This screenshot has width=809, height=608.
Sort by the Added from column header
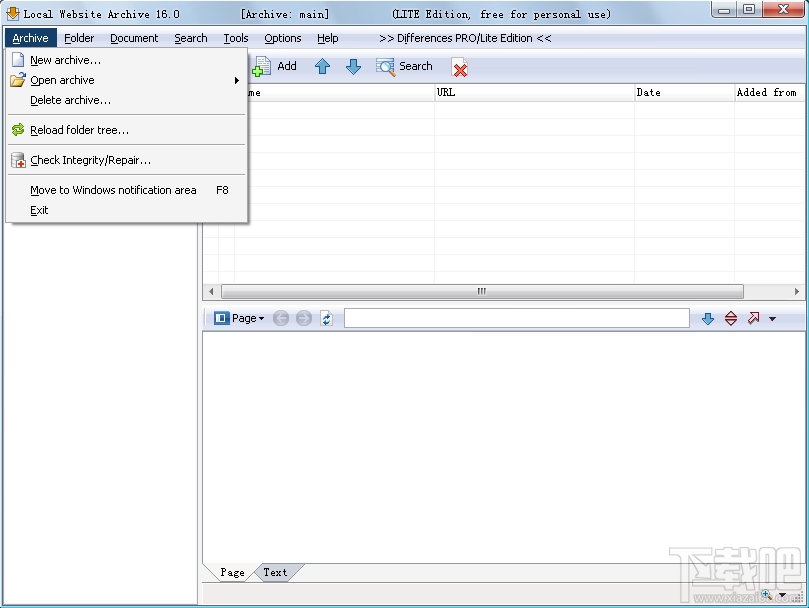pyautogui.click(x=769, y=92)
